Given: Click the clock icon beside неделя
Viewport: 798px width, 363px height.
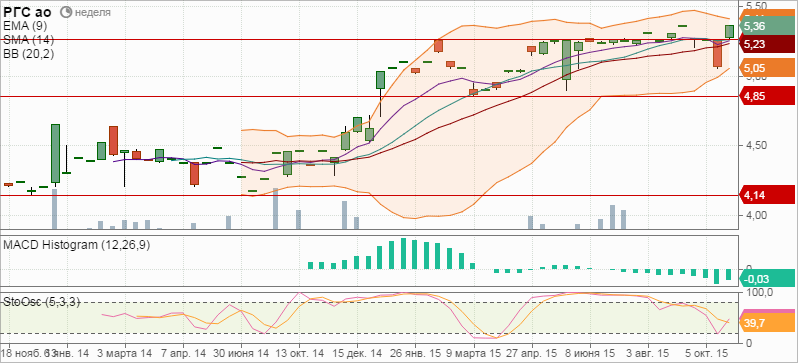Looking at the screenshot, I should pyautogui.click(x=66, y=12).
